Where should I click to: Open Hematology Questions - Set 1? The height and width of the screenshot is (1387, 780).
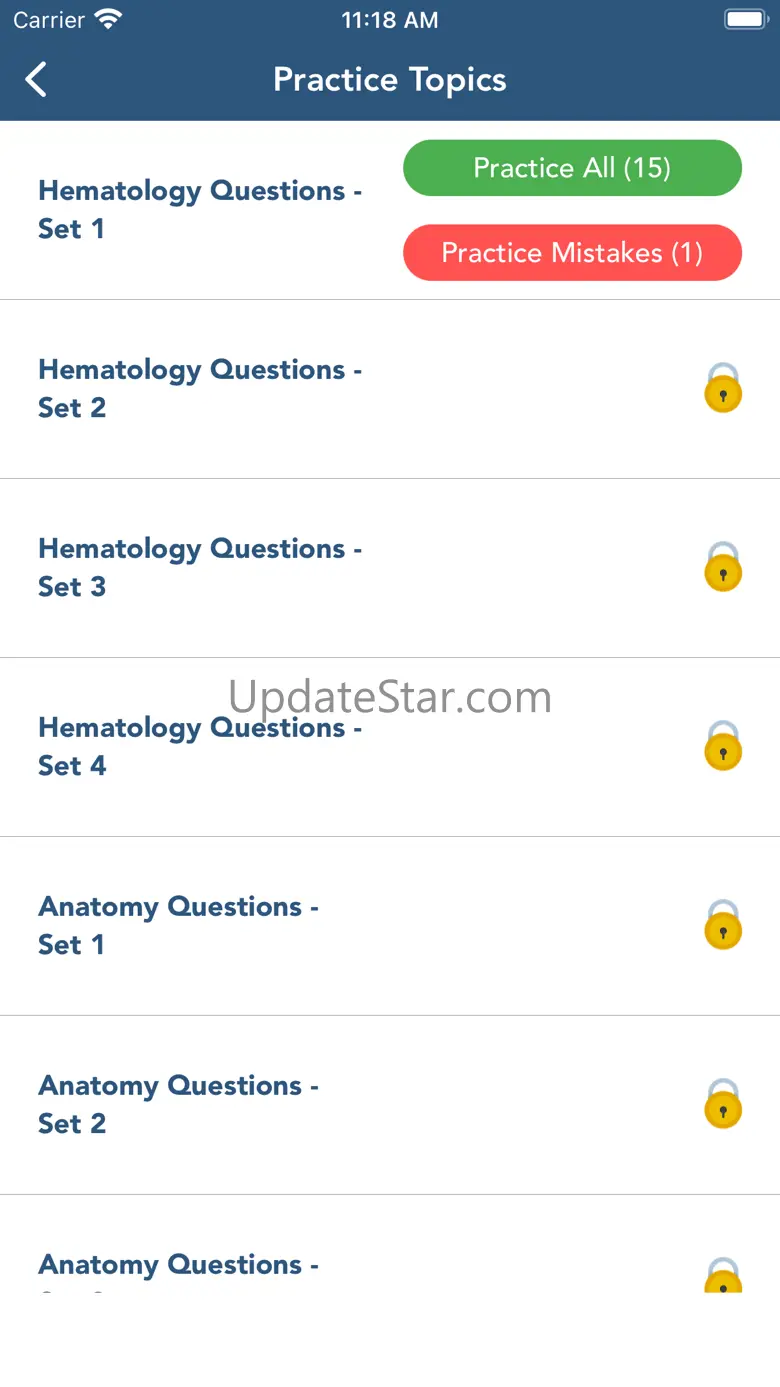(200, 210)
